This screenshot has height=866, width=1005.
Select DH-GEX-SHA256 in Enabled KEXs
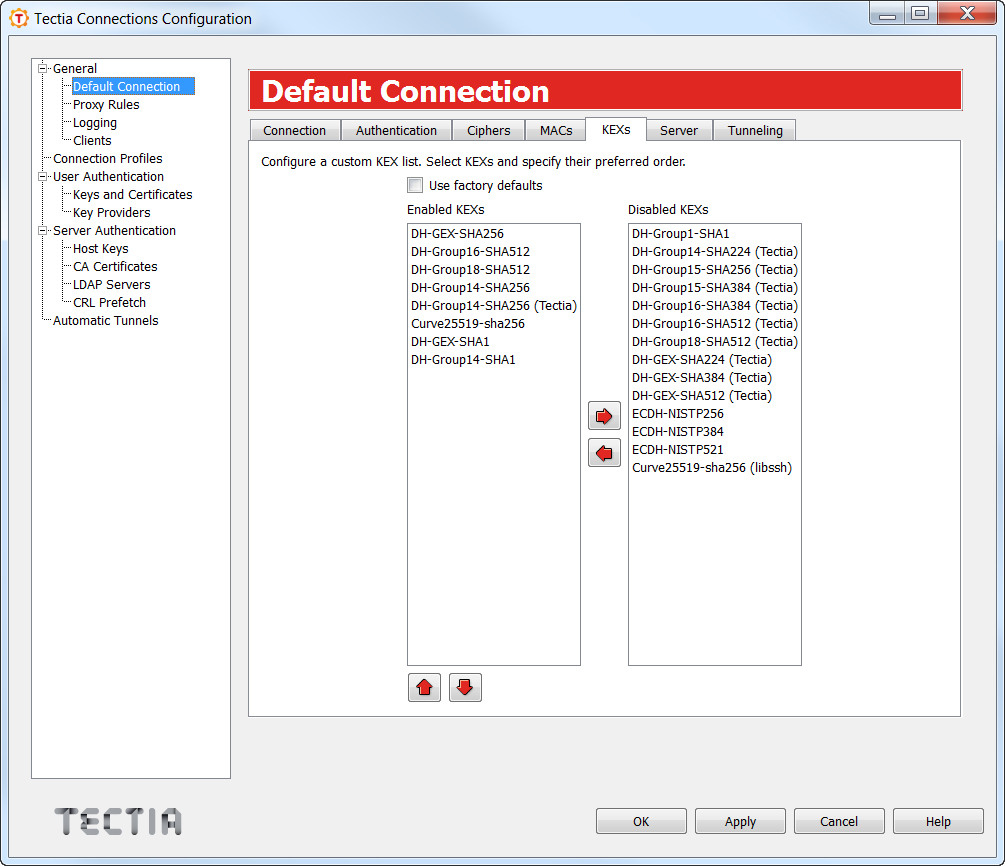[494, 234]
